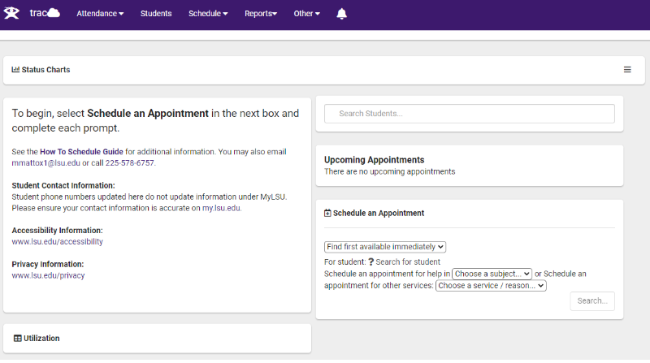
Task: Click the Status Charts panel title
Action: 46,70
